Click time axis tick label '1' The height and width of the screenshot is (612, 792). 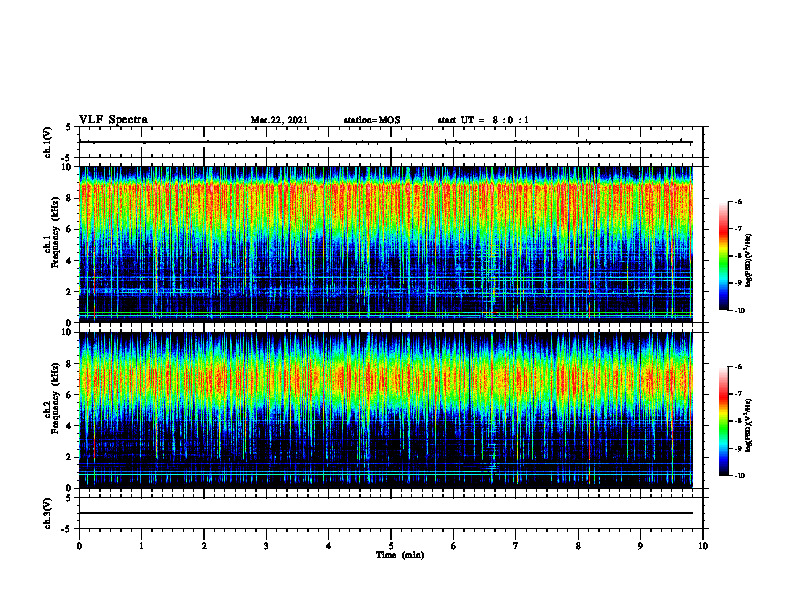click(x=141, y=546)
